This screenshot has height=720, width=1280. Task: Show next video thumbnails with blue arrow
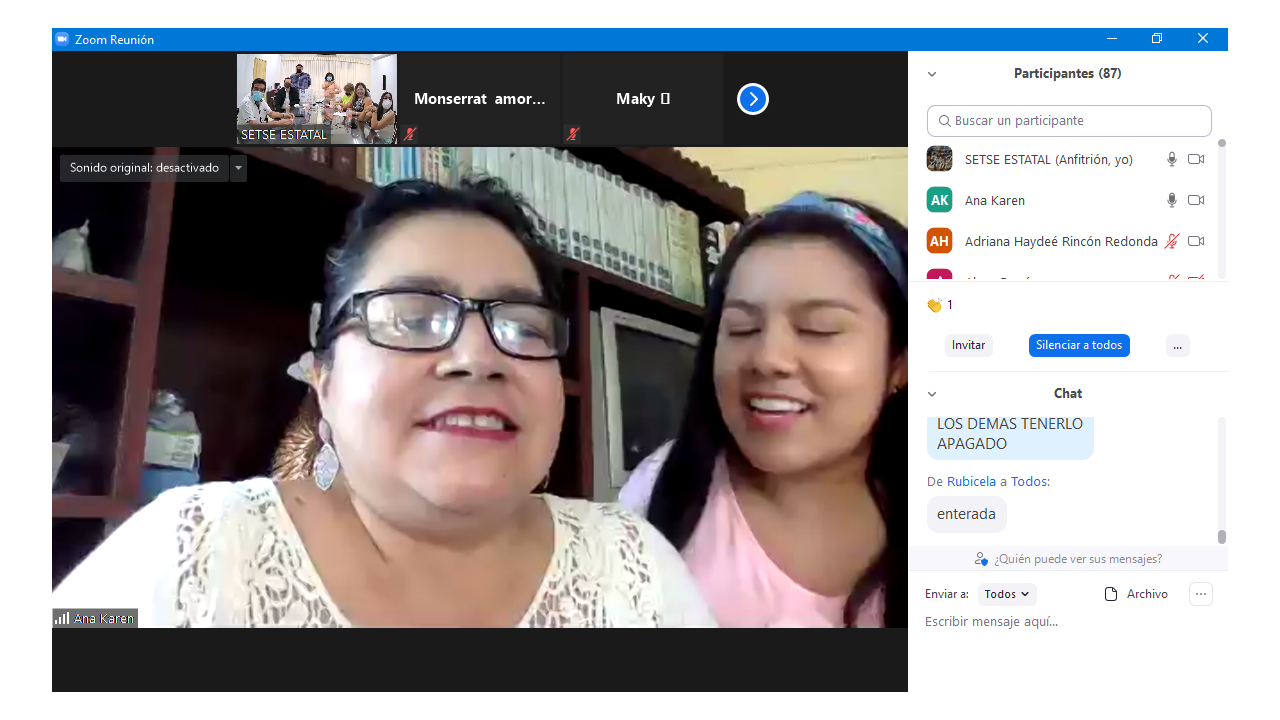click(753, 99)
